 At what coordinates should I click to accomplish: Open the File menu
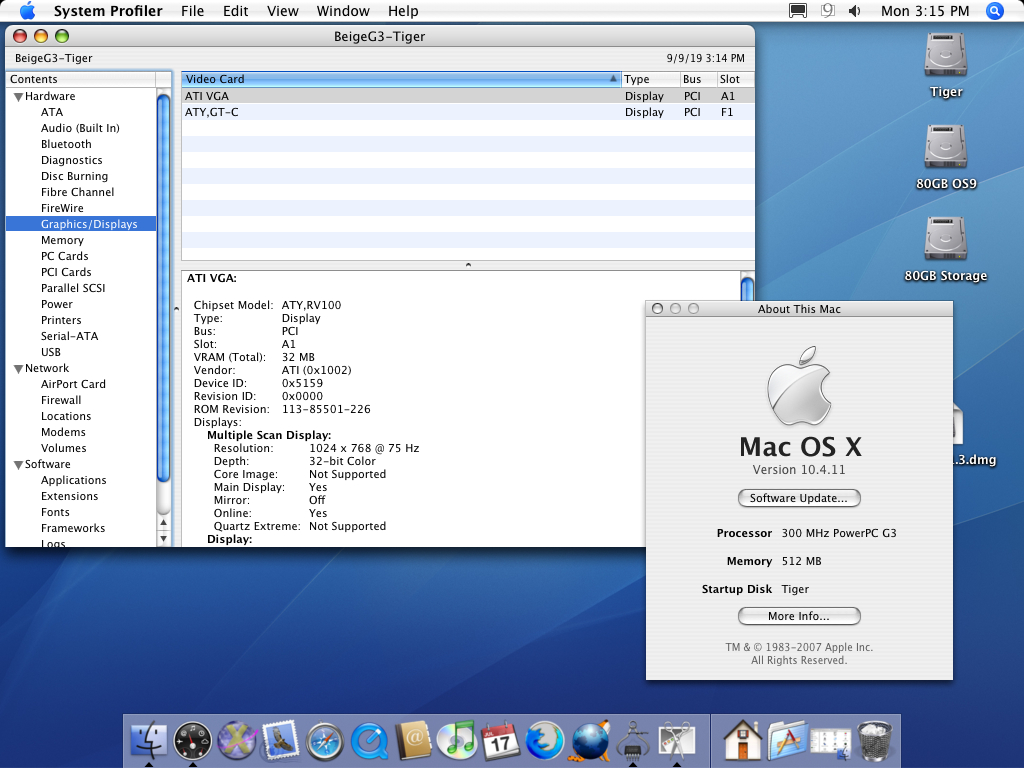point(192,11)
